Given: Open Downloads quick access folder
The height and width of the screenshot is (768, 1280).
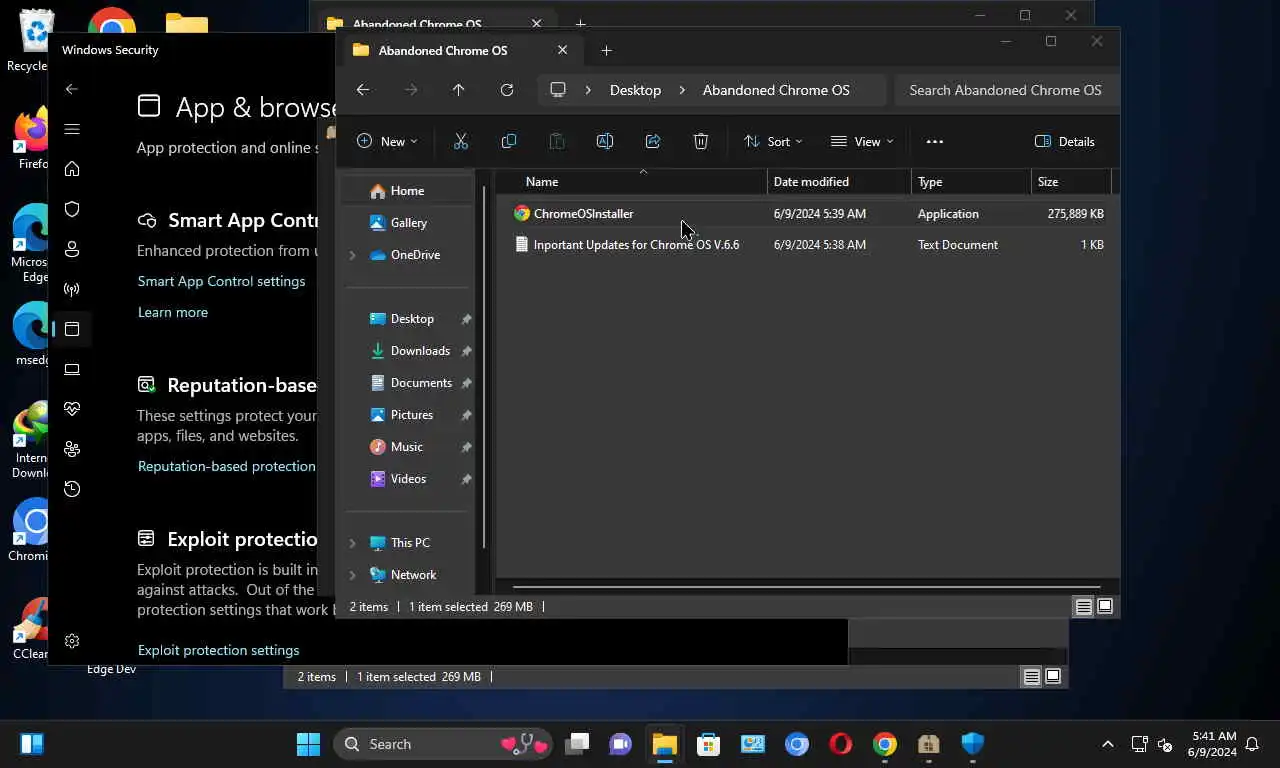Looking at the screenshot, I should 419,350.
